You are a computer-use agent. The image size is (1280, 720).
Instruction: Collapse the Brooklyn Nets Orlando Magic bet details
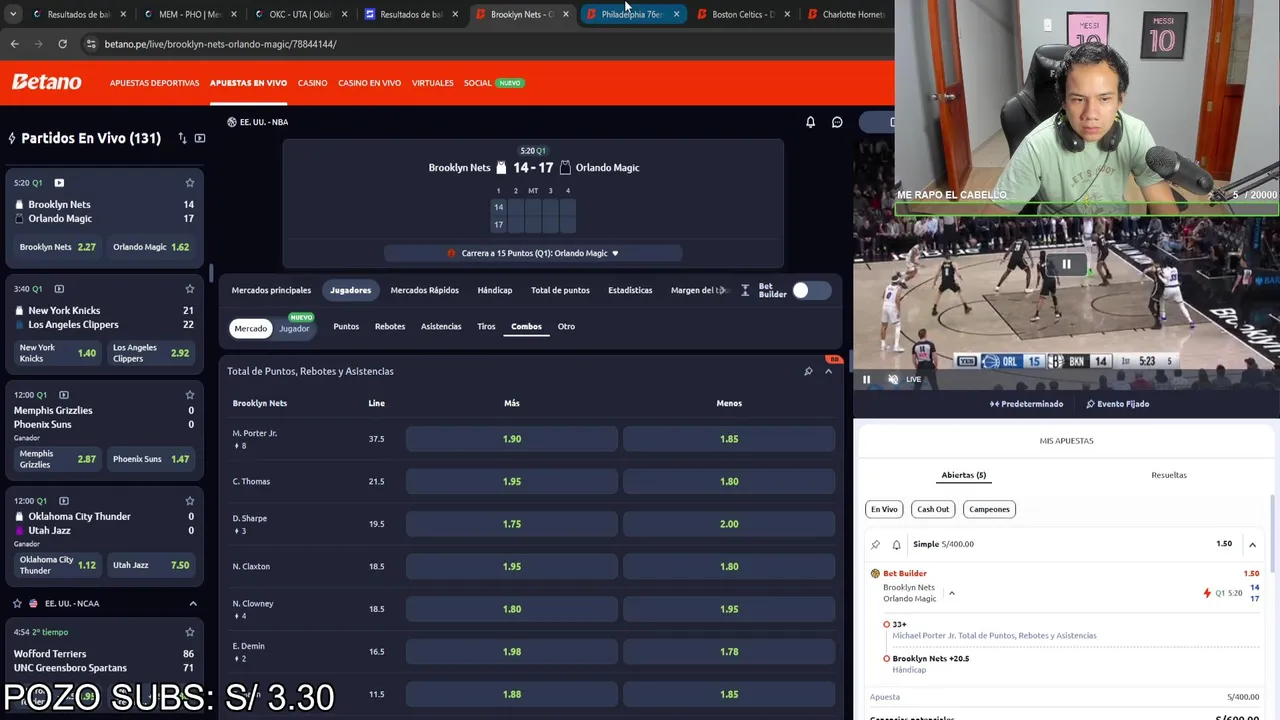[951, 593]
